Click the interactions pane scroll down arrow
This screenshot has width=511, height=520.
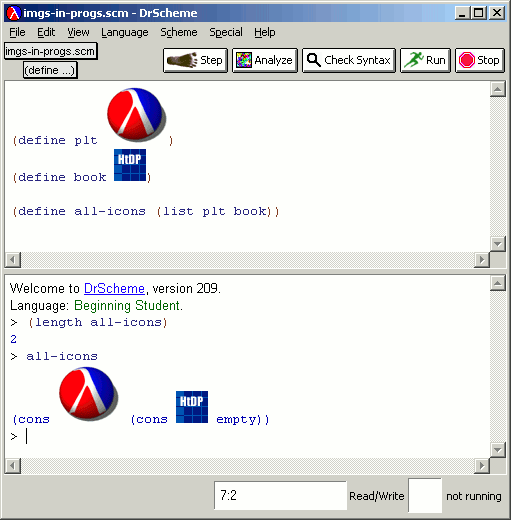(498, 450)
